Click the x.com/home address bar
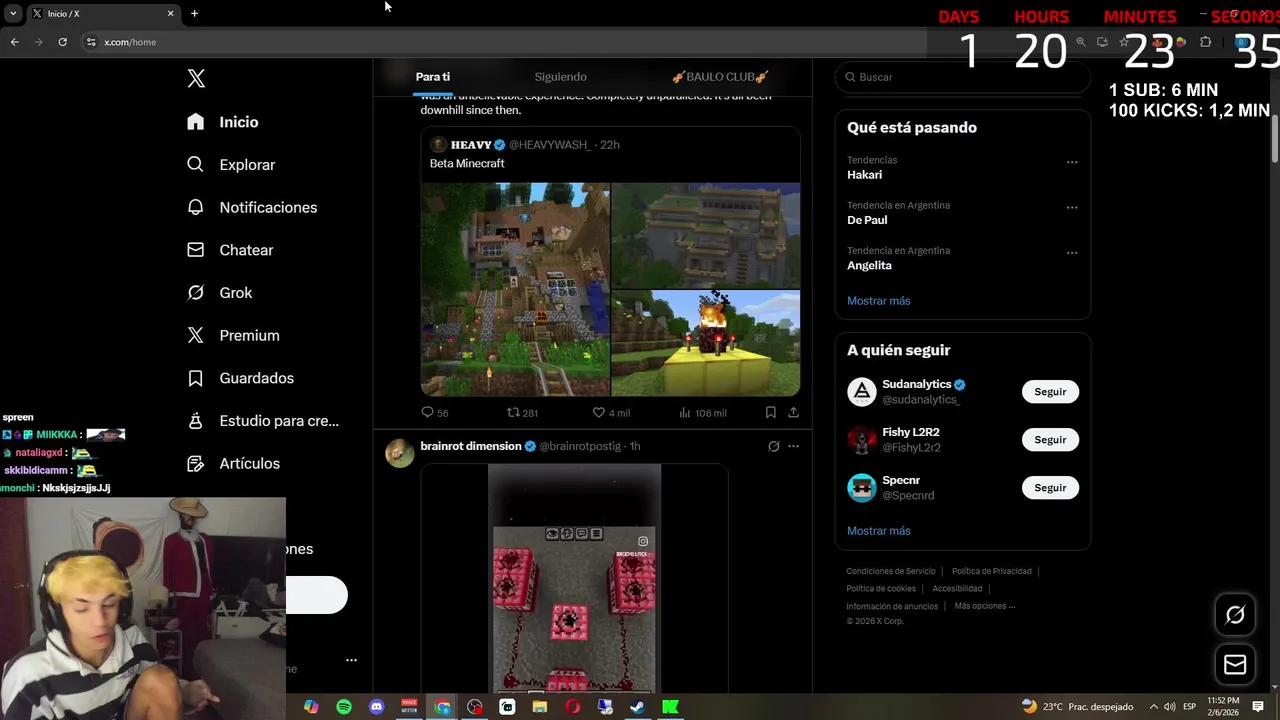 pyautogui.click(x=500, y=42)
